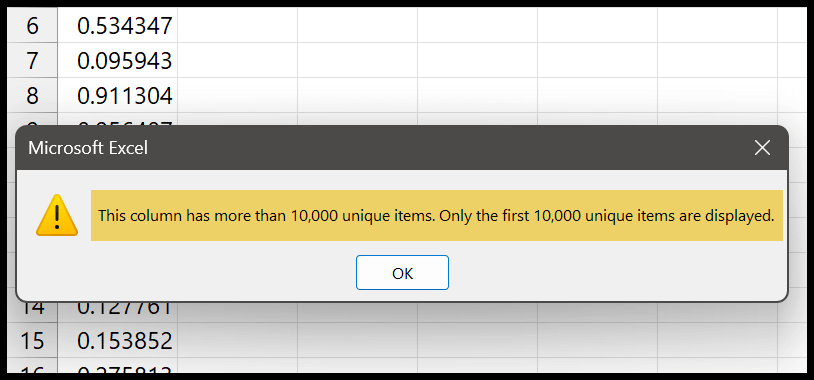Select cell containing 0.153852
This screenshot has height=380, width=814.
click(118, 340)
